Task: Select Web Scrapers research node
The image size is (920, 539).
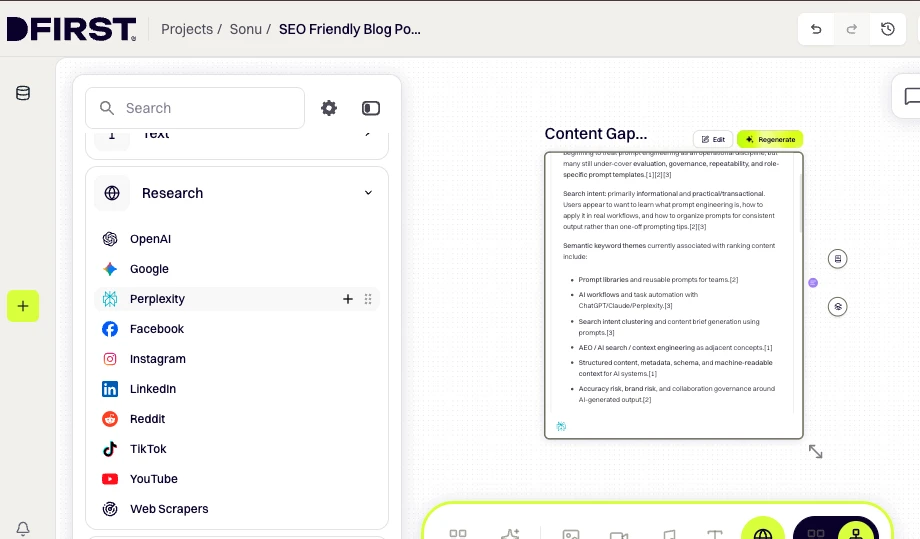Action: (237, 509)
